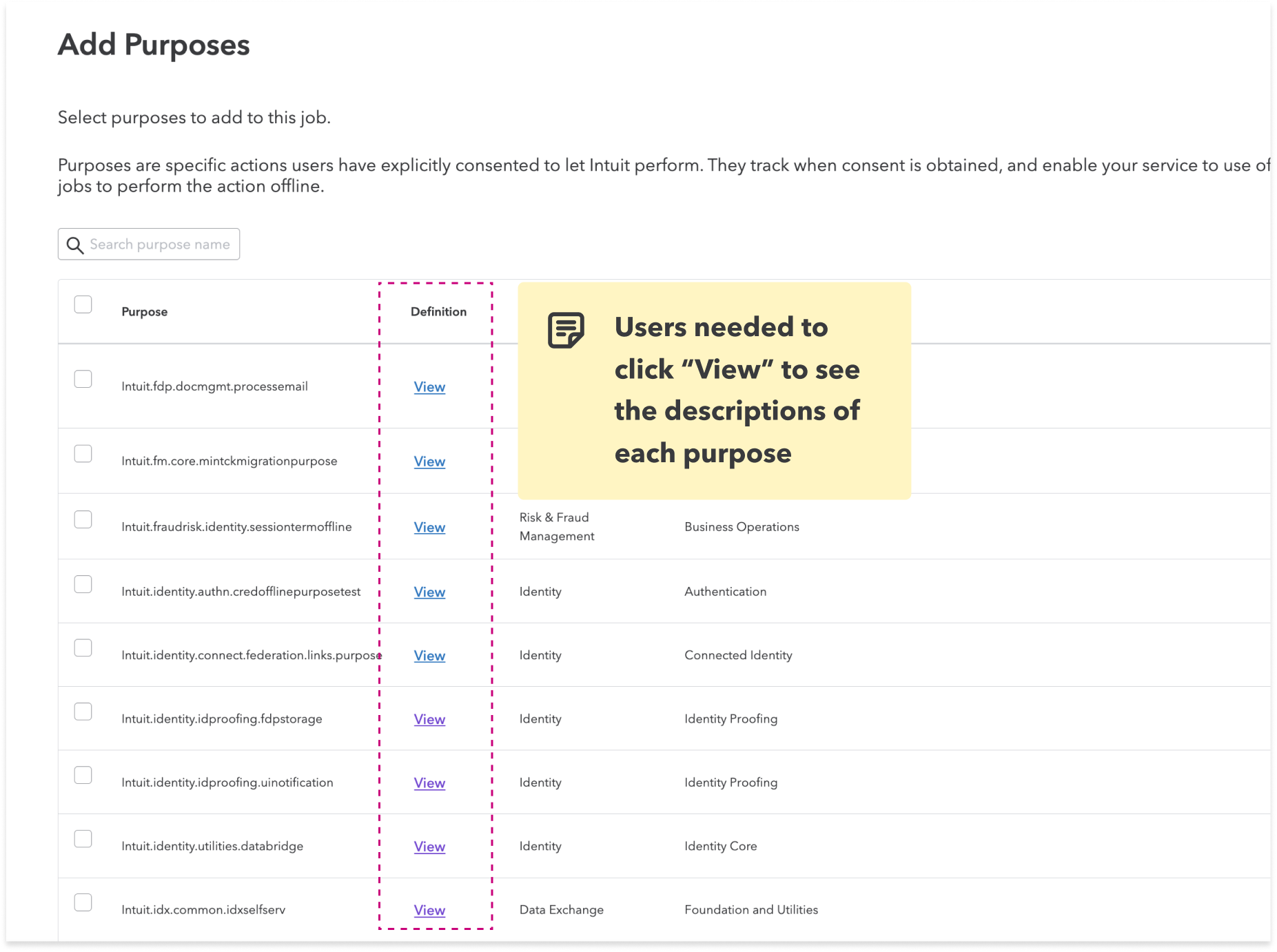Viewport: 1277px width, 952px height.
Task: Open View for Intuit.identity.utilities.databridge
Action: [429, 847]
